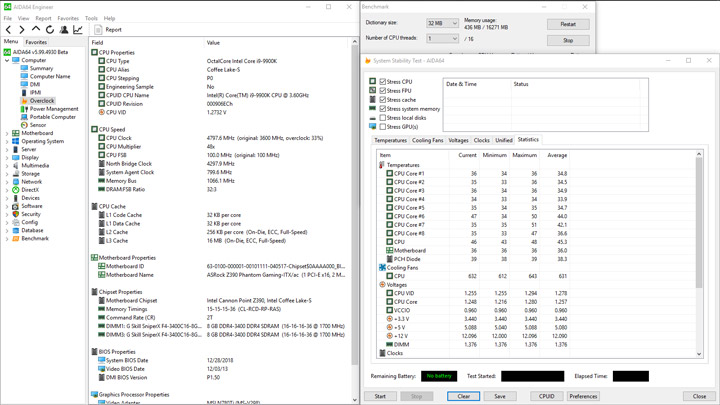Select Power Management in the tree

(53, 109)
